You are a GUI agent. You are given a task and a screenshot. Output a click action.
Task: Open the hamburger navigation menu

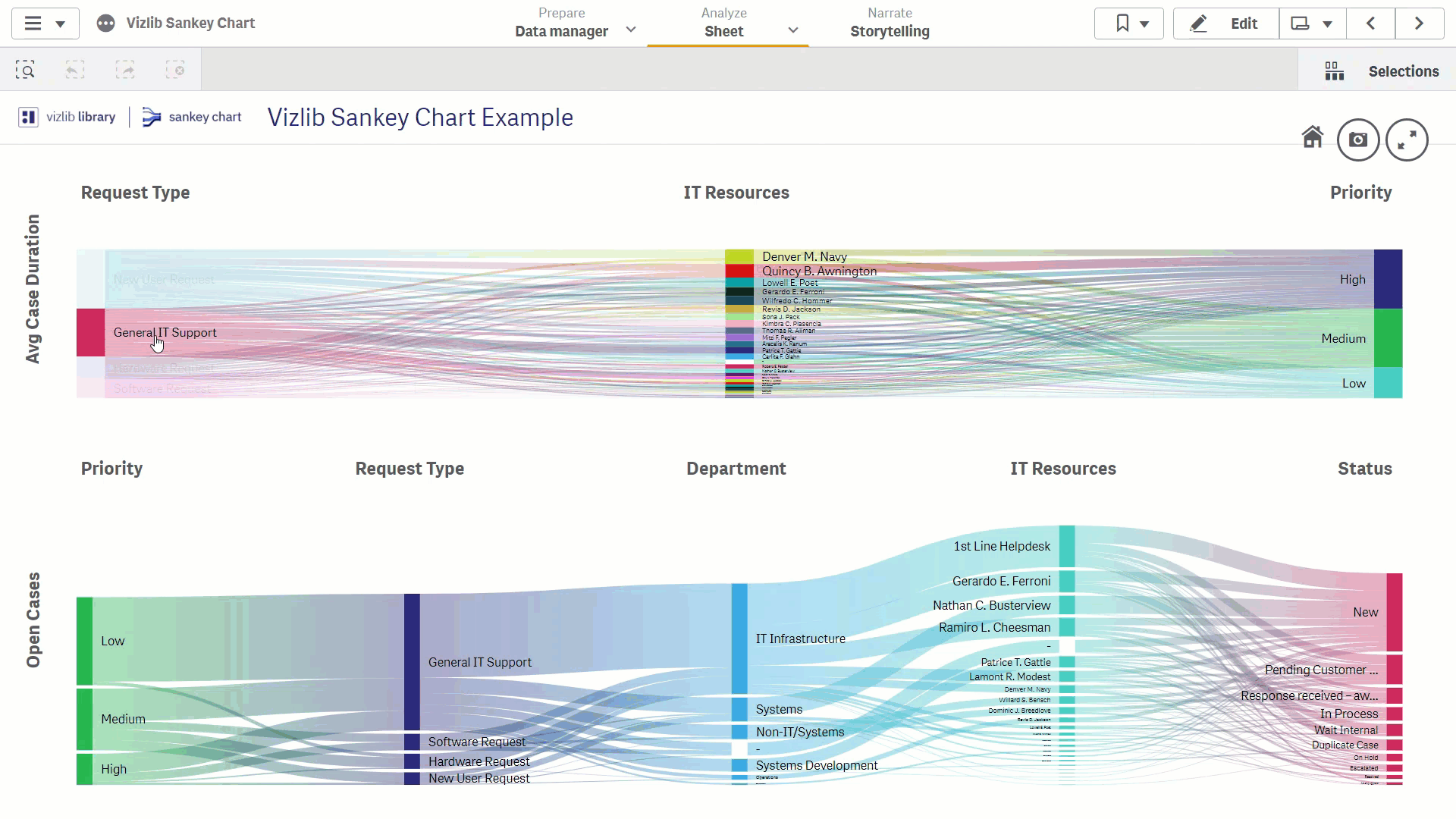pyautogui.click(x=45, y=24)
